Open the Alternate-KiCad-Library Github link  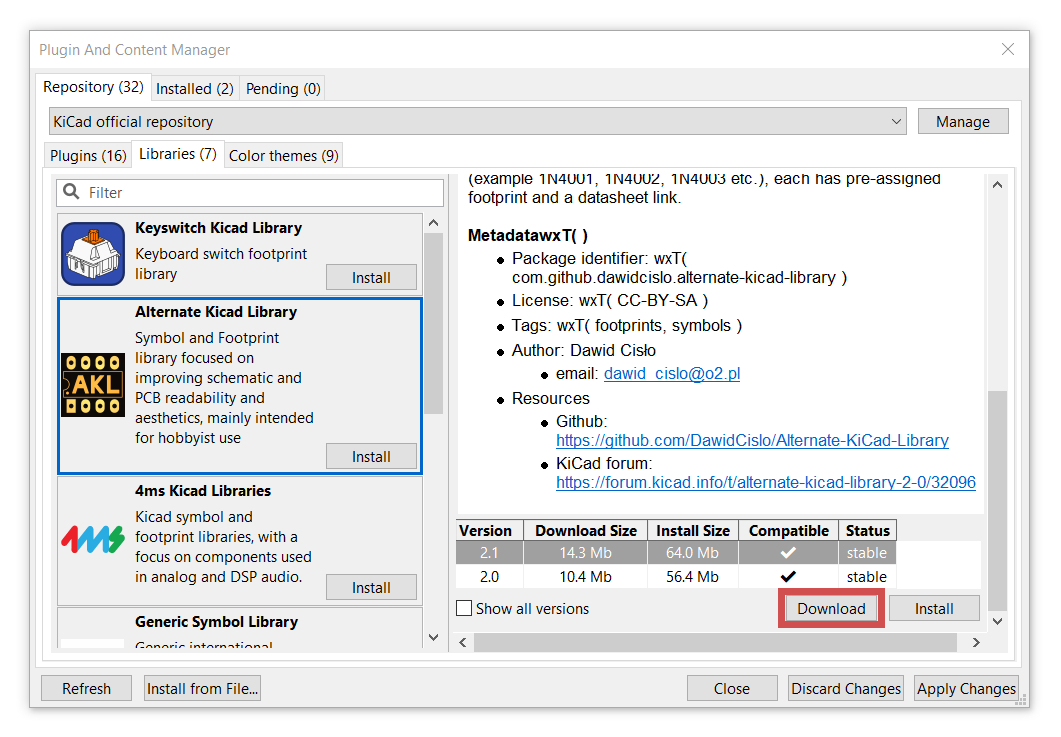pos(752,440)
